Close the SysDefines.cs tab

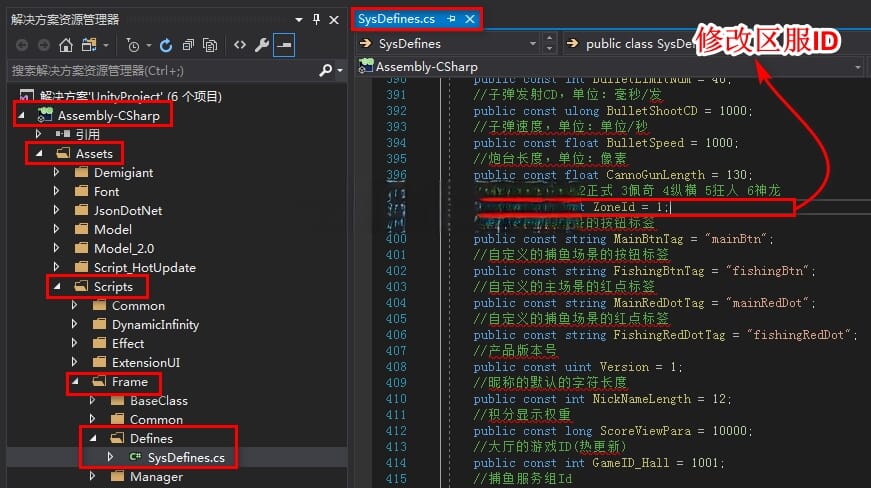coord(469,19)
